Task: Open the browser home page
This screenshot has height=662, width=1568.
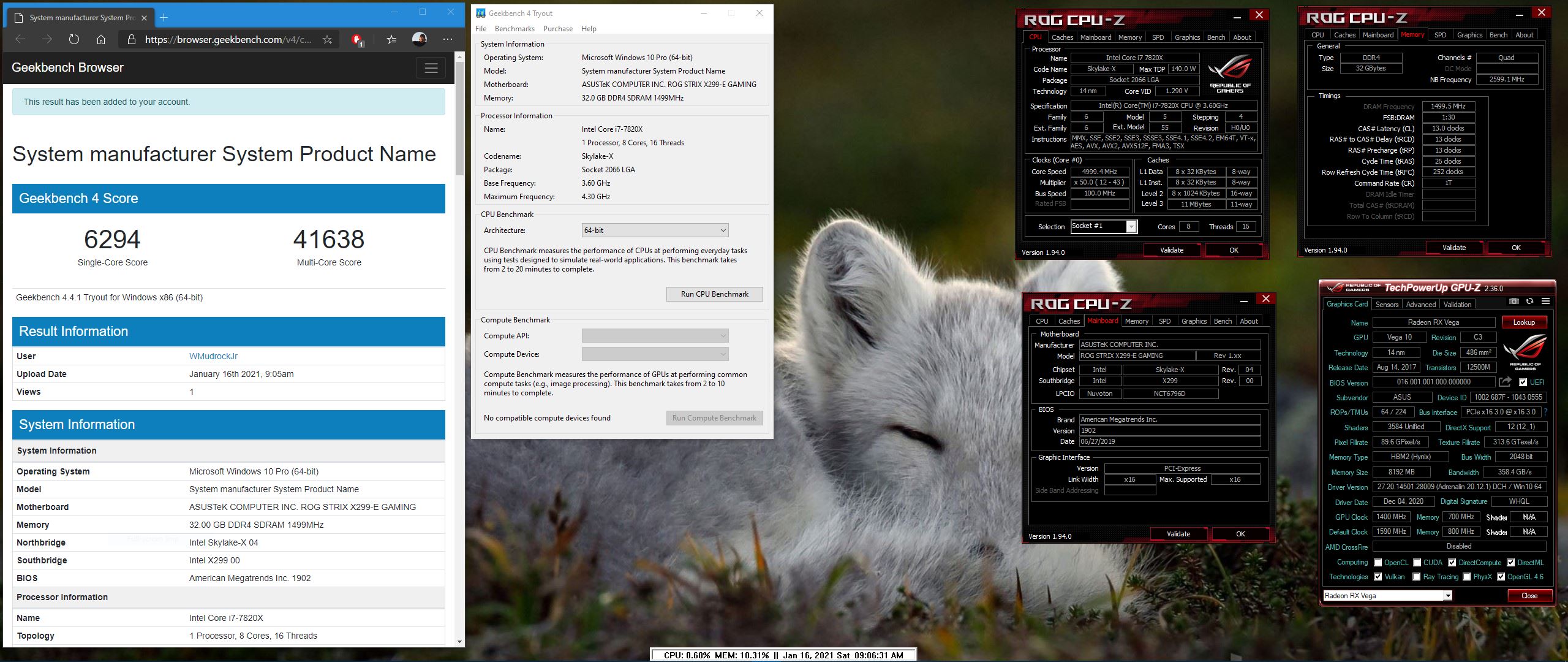Action: (x=101, y=39)
